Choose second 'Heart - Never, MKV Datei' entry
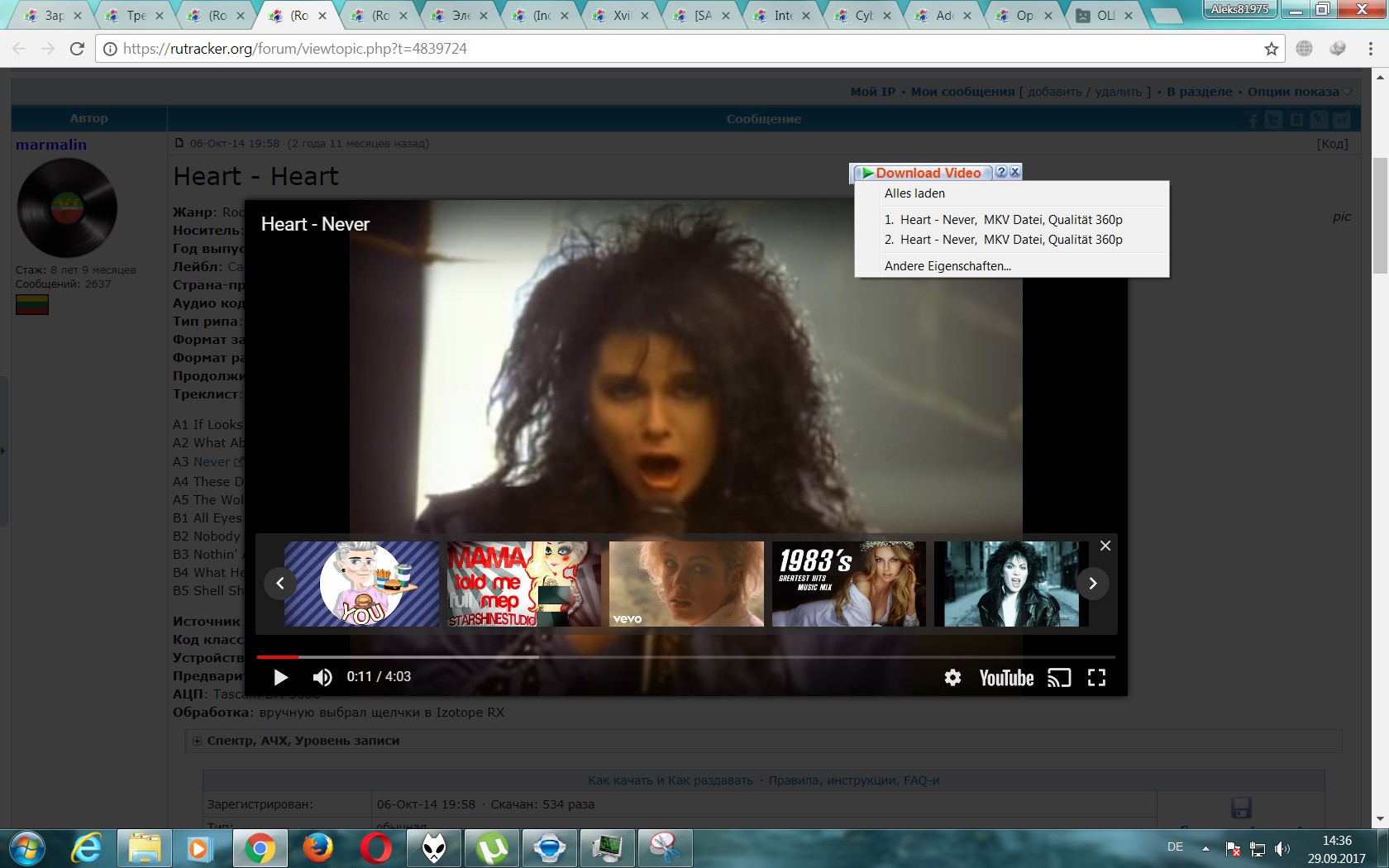 coord(1012,240)
